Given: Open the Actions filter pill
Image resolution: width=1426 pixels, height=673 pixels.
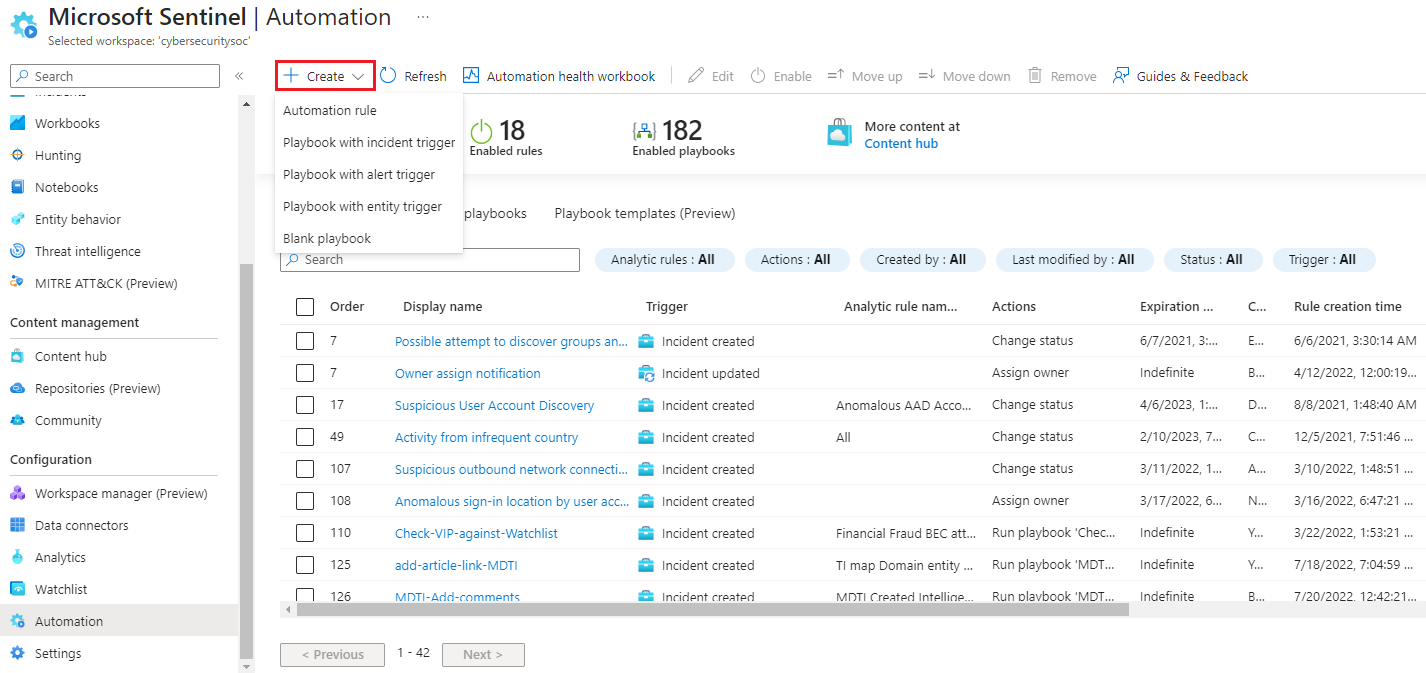Looking at the screenshot, I should 797,260.
